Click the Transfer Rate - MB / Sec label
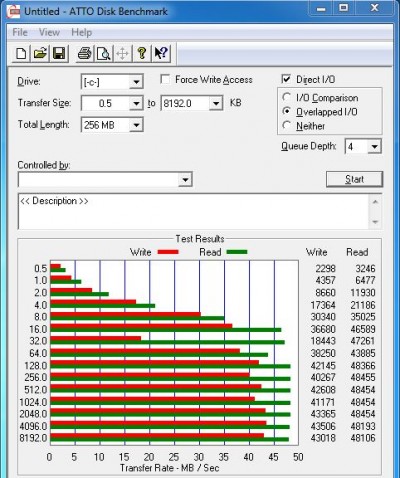 [x=169, y=468]
